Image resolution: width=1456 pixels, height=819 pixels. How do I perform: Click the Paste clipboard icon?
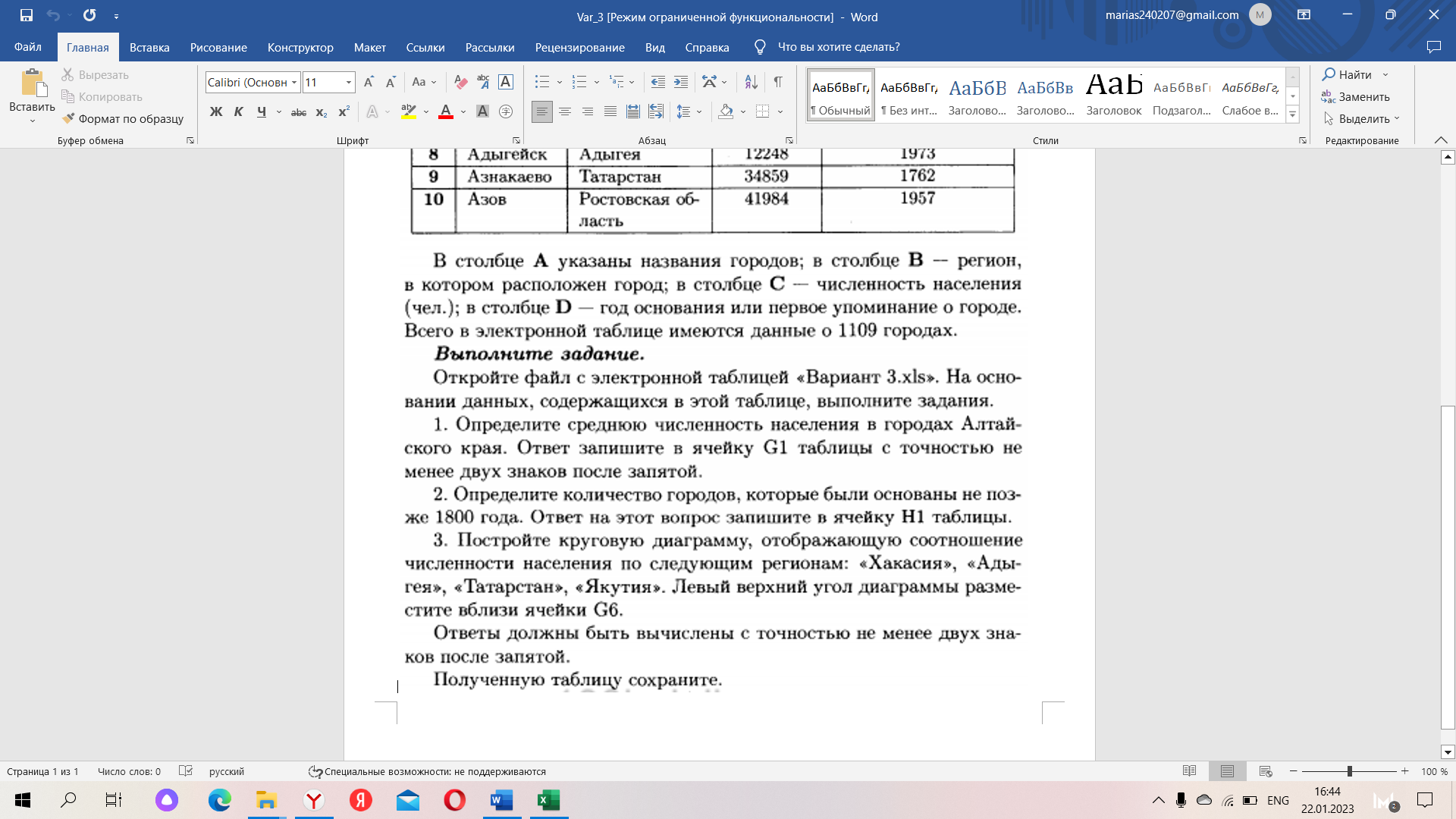pyautogui.click(x=32, y=83)
